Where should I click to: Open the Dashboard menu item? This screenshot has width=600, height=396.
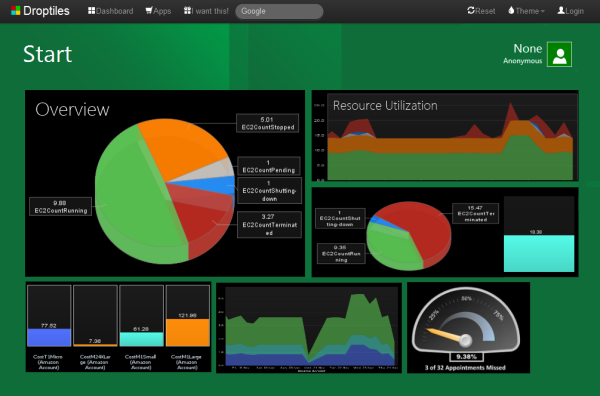(x=111, y=11)
